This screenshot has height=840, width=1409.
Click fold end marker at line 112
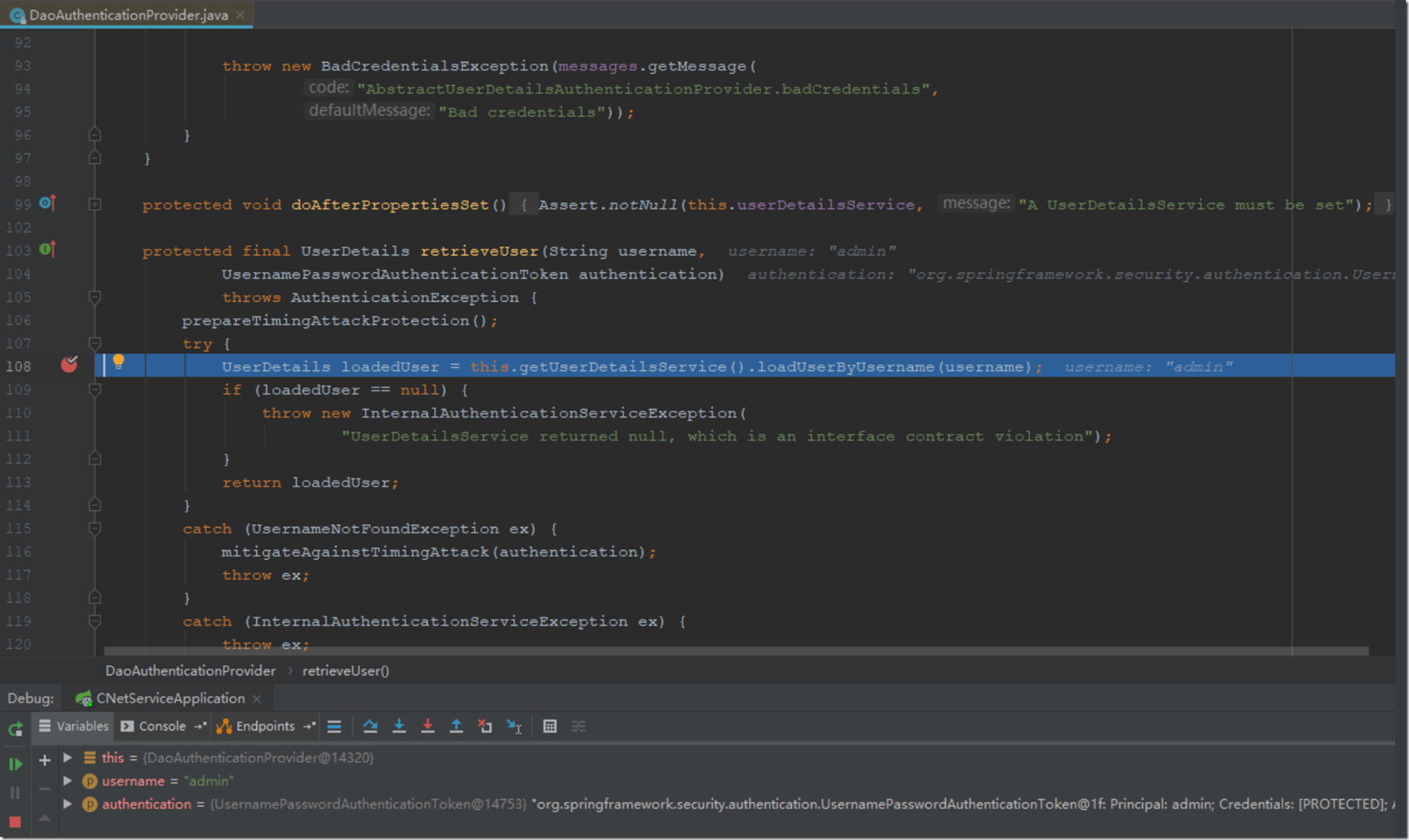point(95,459)
